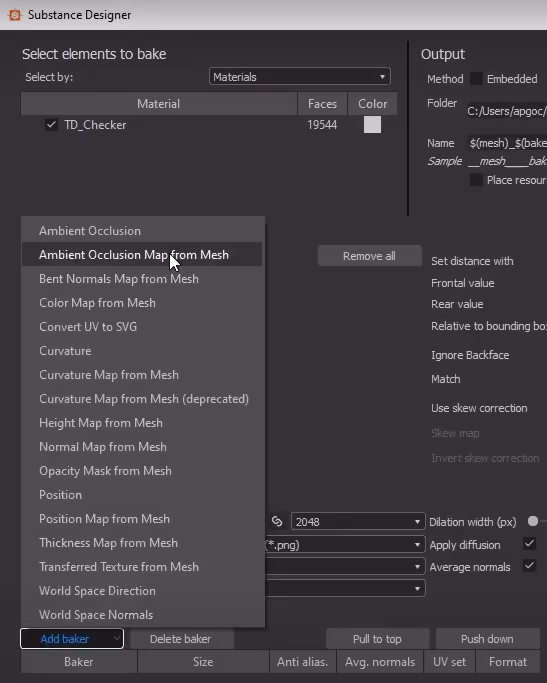Select the Curvature baker entry
This screenshot has width=547, height=683.
[142, 351]
